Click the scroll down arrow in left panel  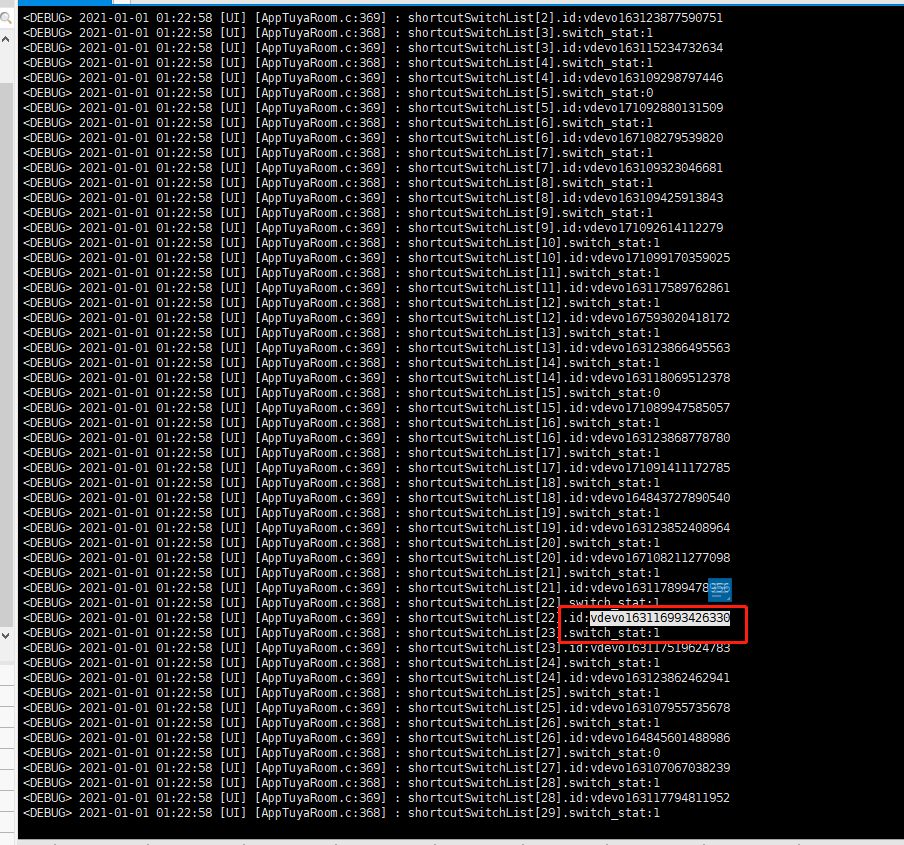[6, 636]
